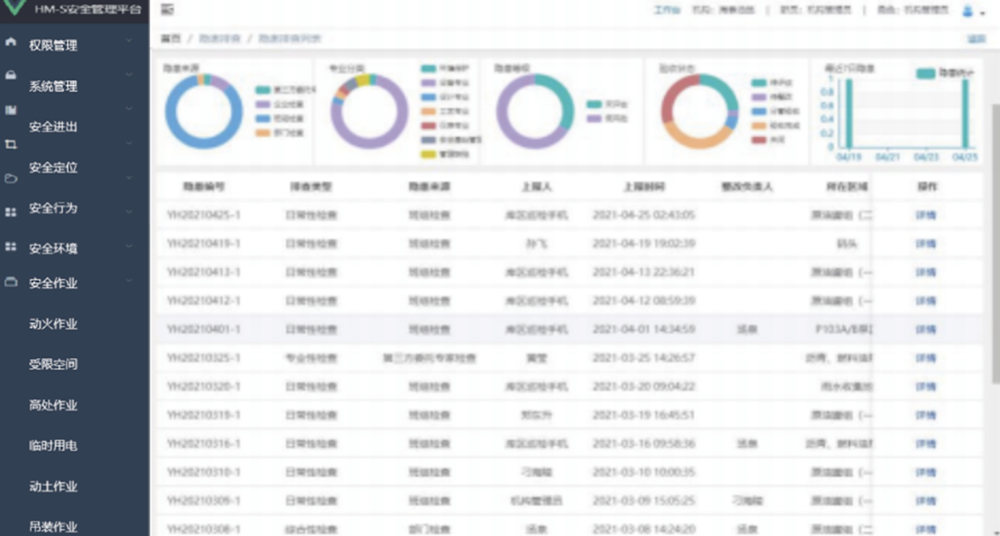Screen dimensions: 1000x536
Task: Click the folder icon beside 安全作业
Action: [x=11, y=282]
